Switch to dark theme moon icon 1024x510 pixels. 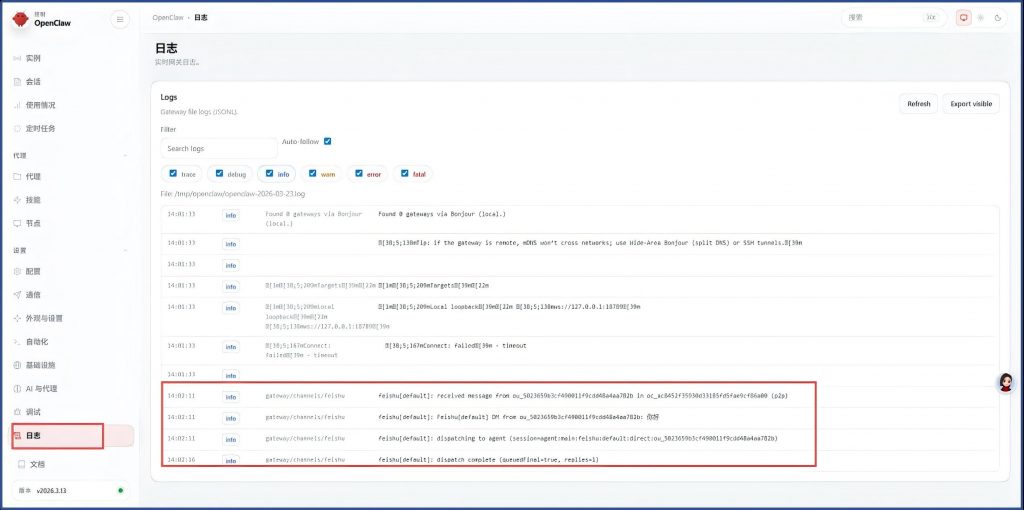[997, 18]
